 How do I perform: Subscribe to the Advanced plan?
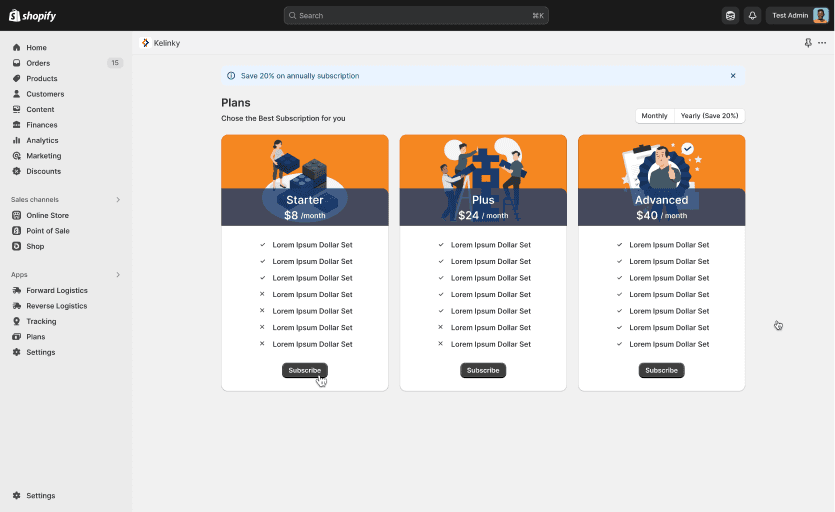[x=661, y=370]
